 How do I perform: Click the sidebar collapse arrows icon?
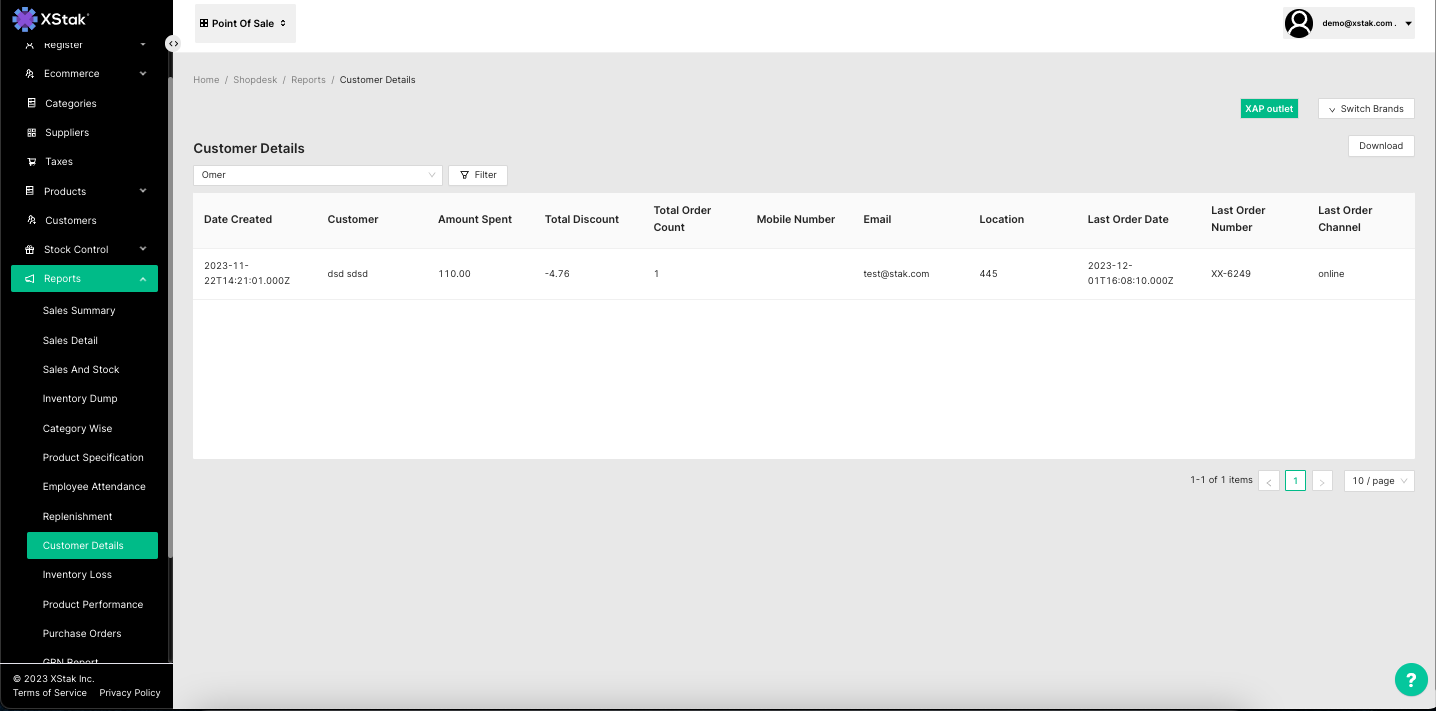pos(173,44)
